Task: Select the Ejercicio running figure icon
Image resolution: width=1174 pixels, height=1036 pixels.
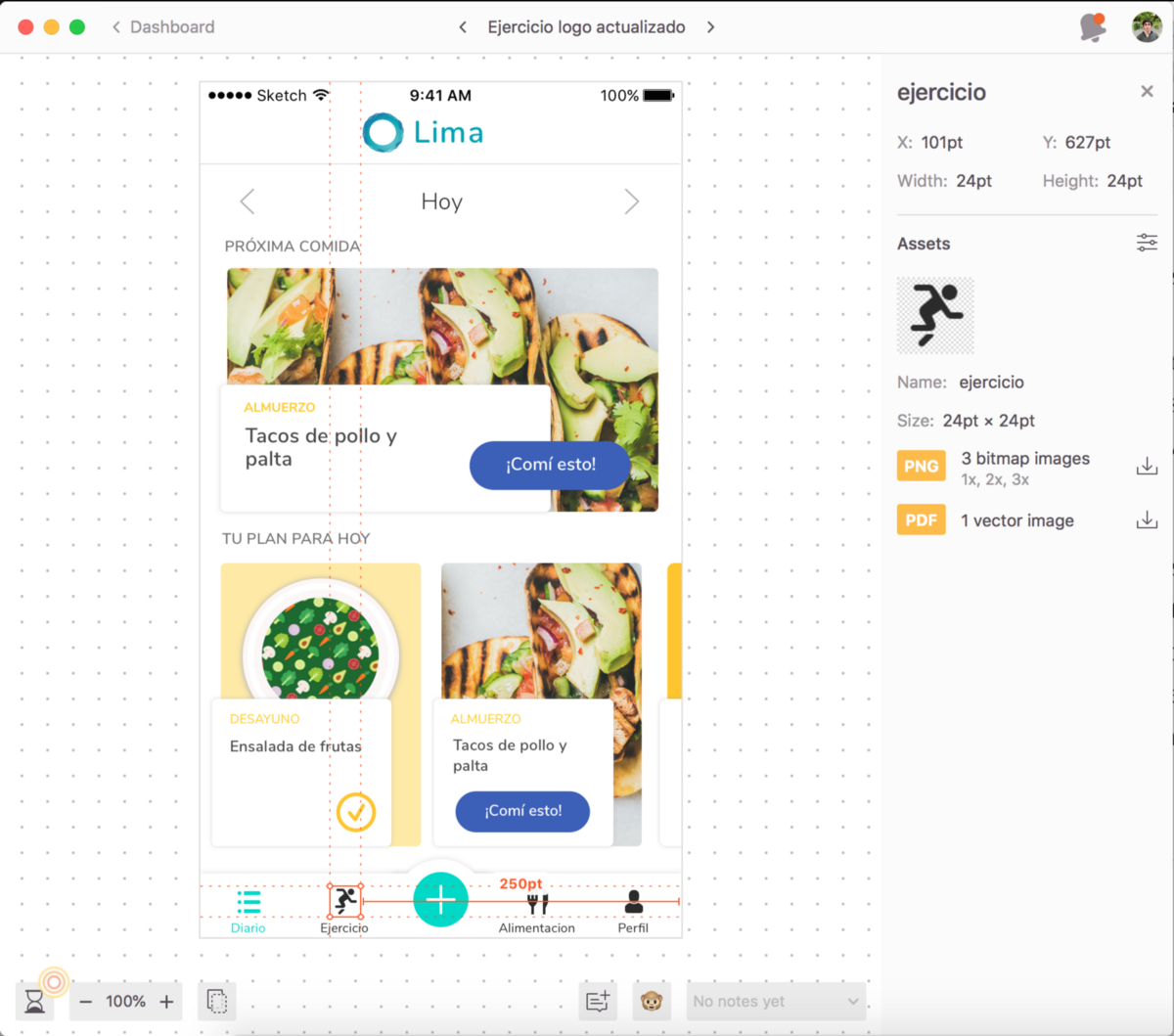Action: click(x=345, y=900)
